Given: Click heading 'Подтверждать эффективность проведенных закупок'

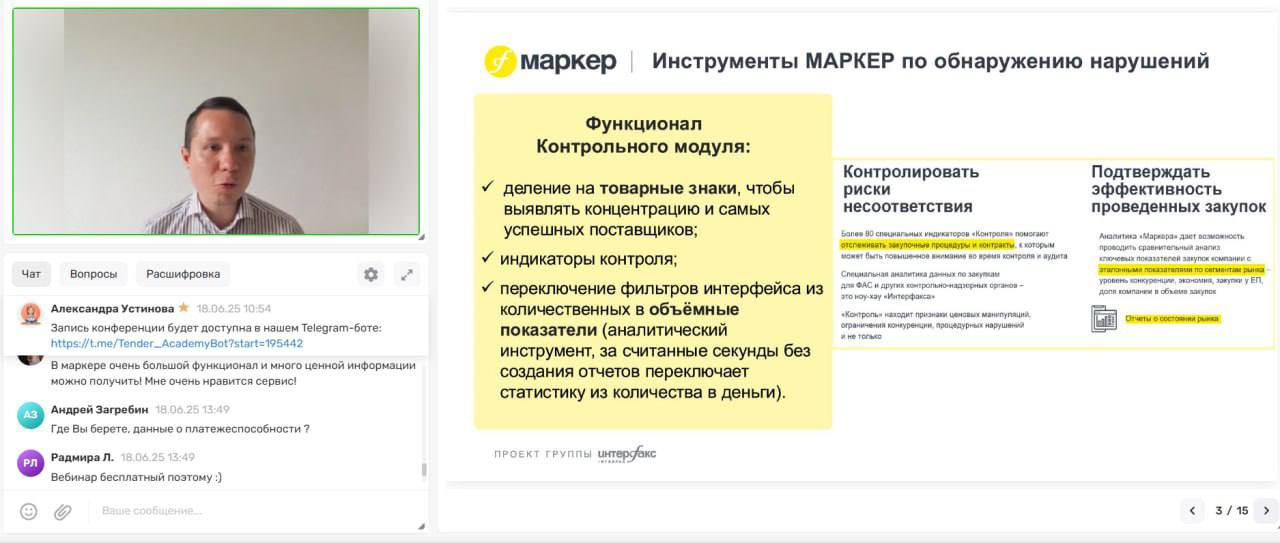Looking at the screenshot, I should tap(1179, 189).
